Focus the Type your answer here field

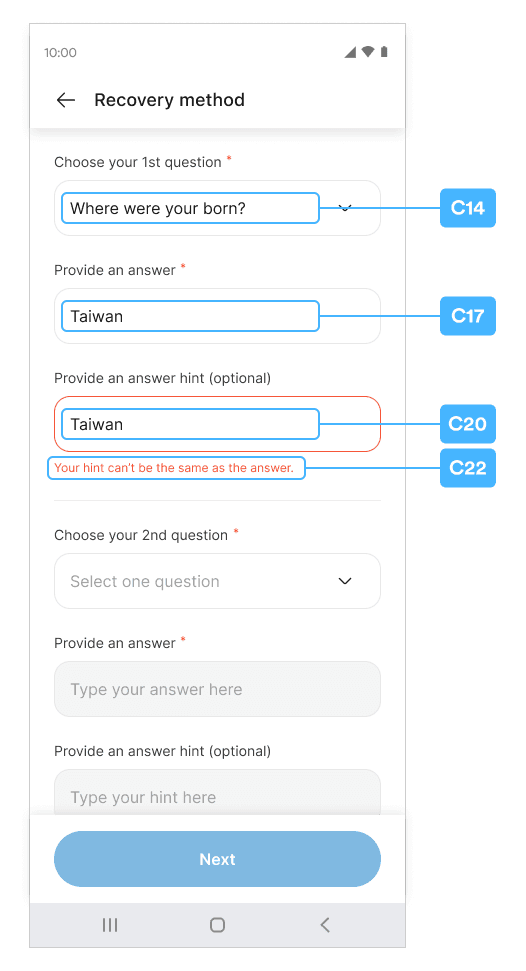point(217,689)
